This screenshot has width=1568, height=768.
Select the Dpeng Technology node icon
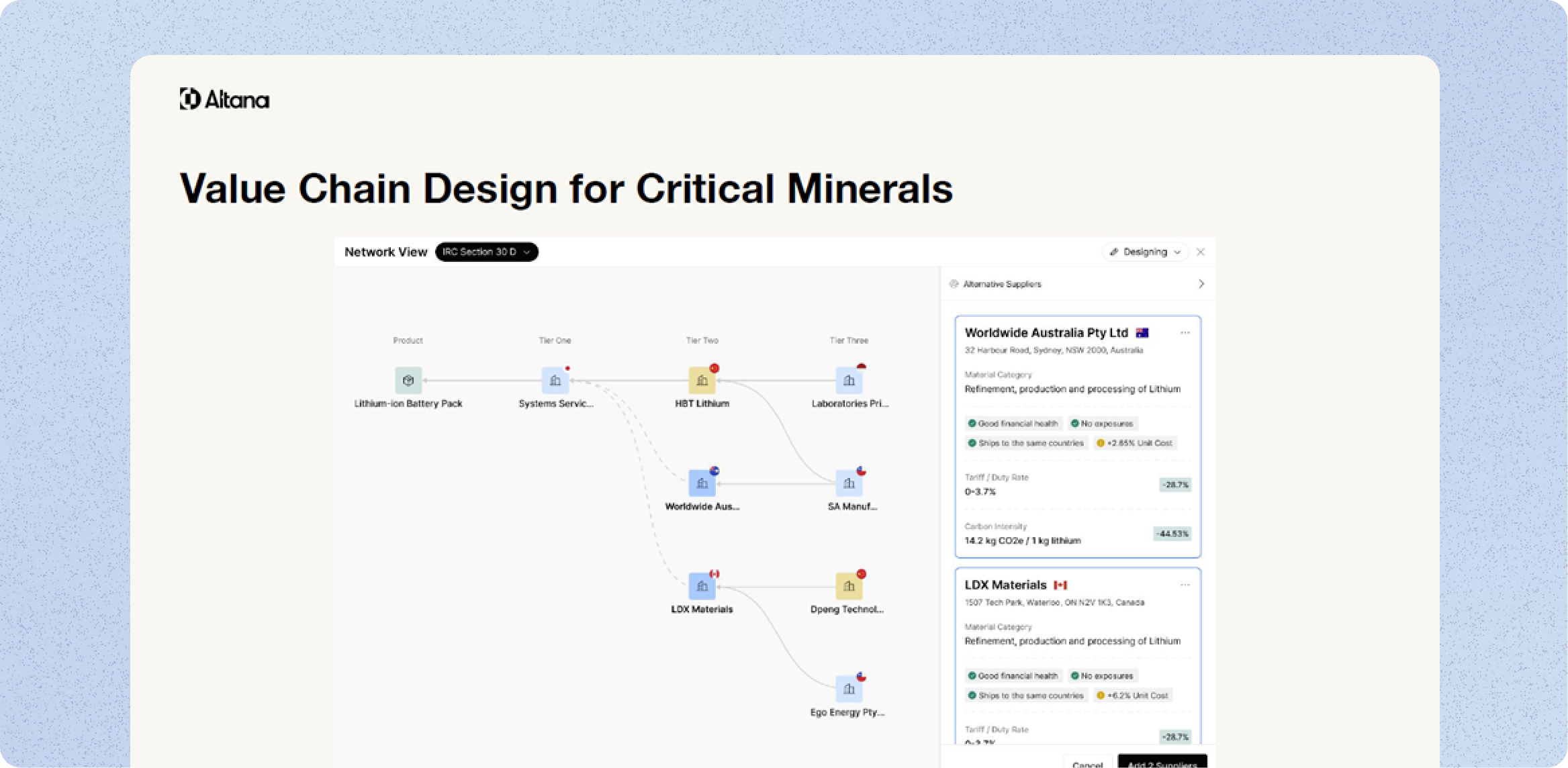coord(849,587)
